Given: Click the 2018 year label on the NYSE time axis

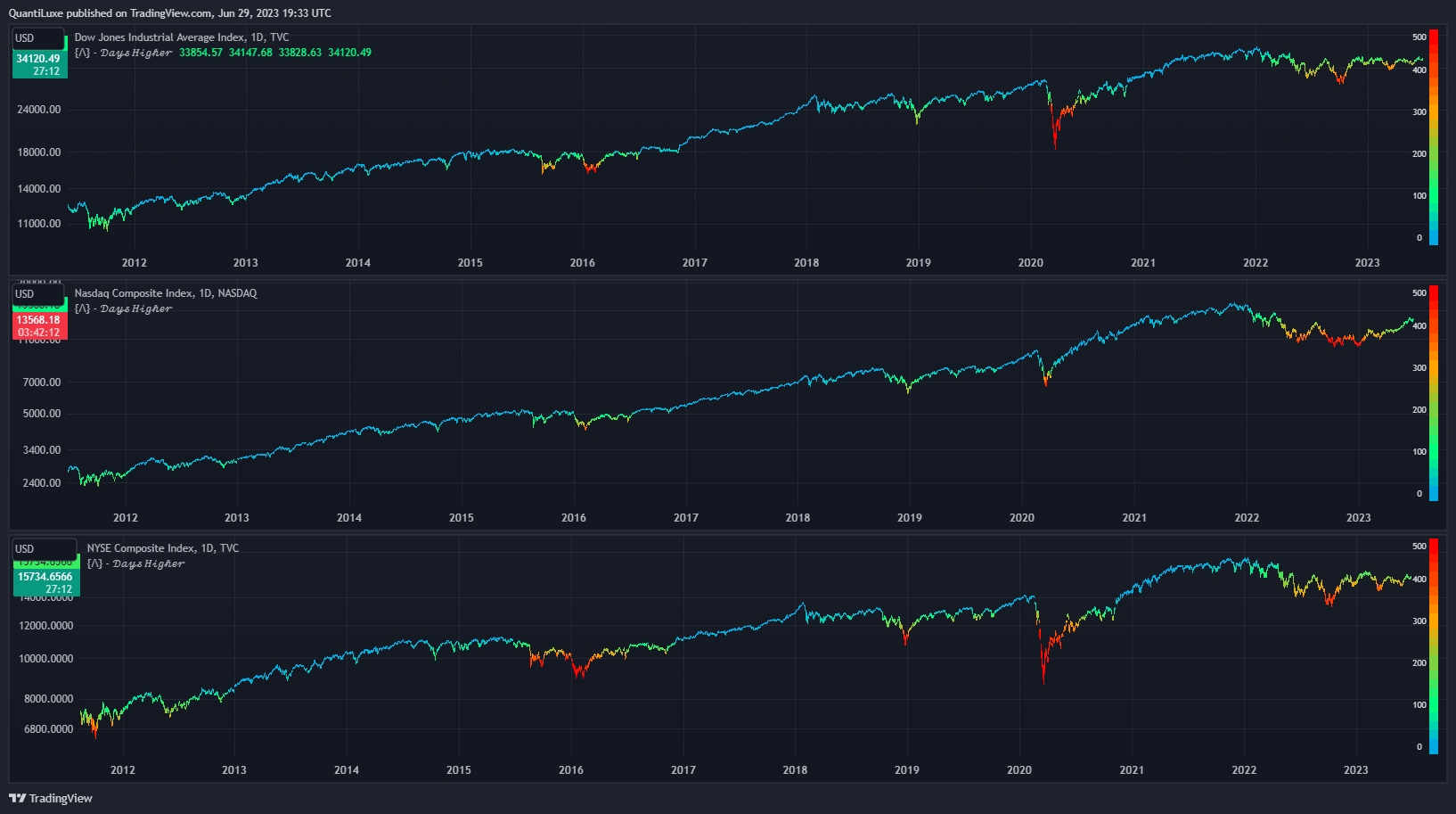Looking at the screenshot, I should click(795, 770).
